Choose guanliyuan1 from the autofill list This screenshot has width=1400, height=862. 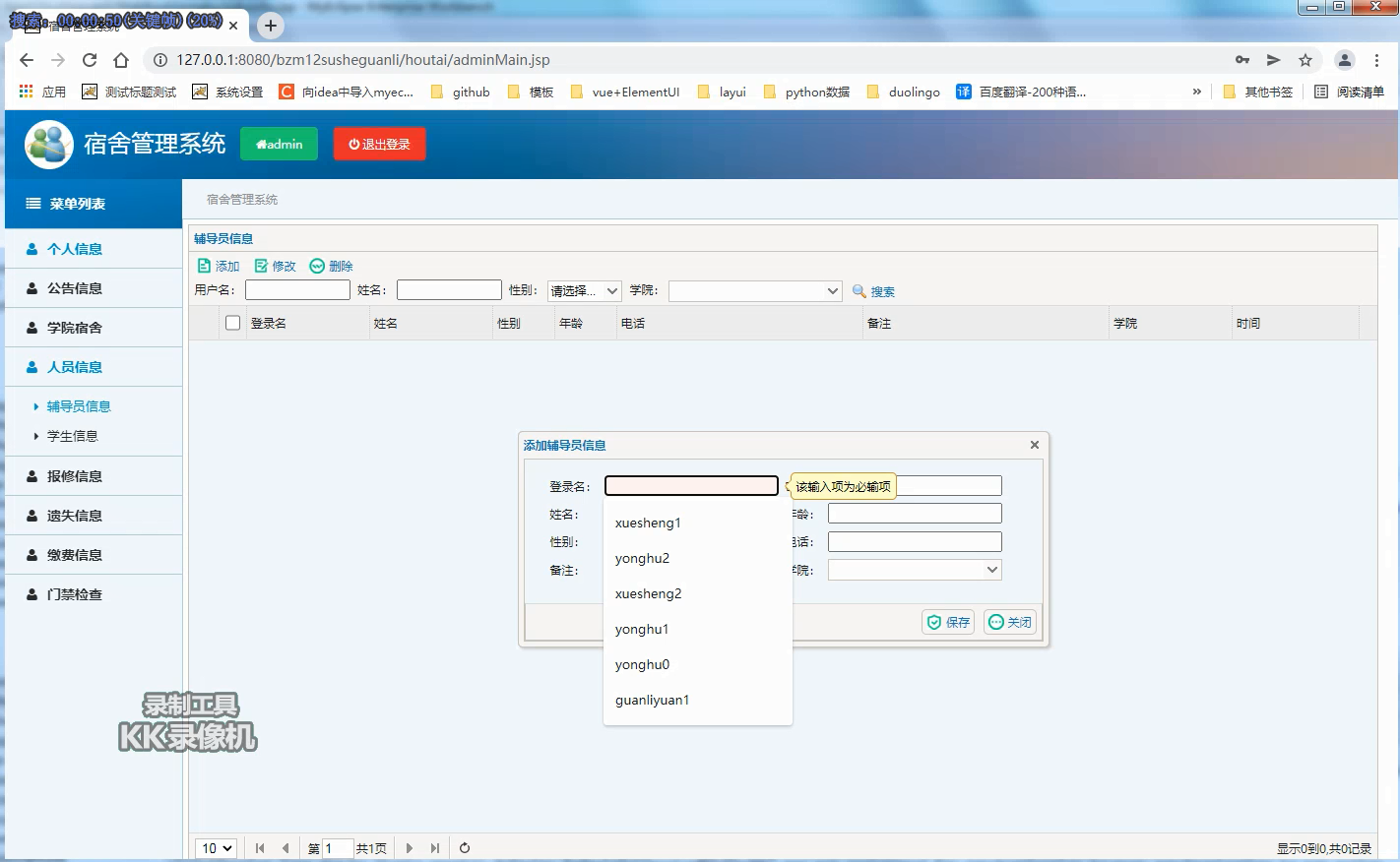(x=697, y=700)
